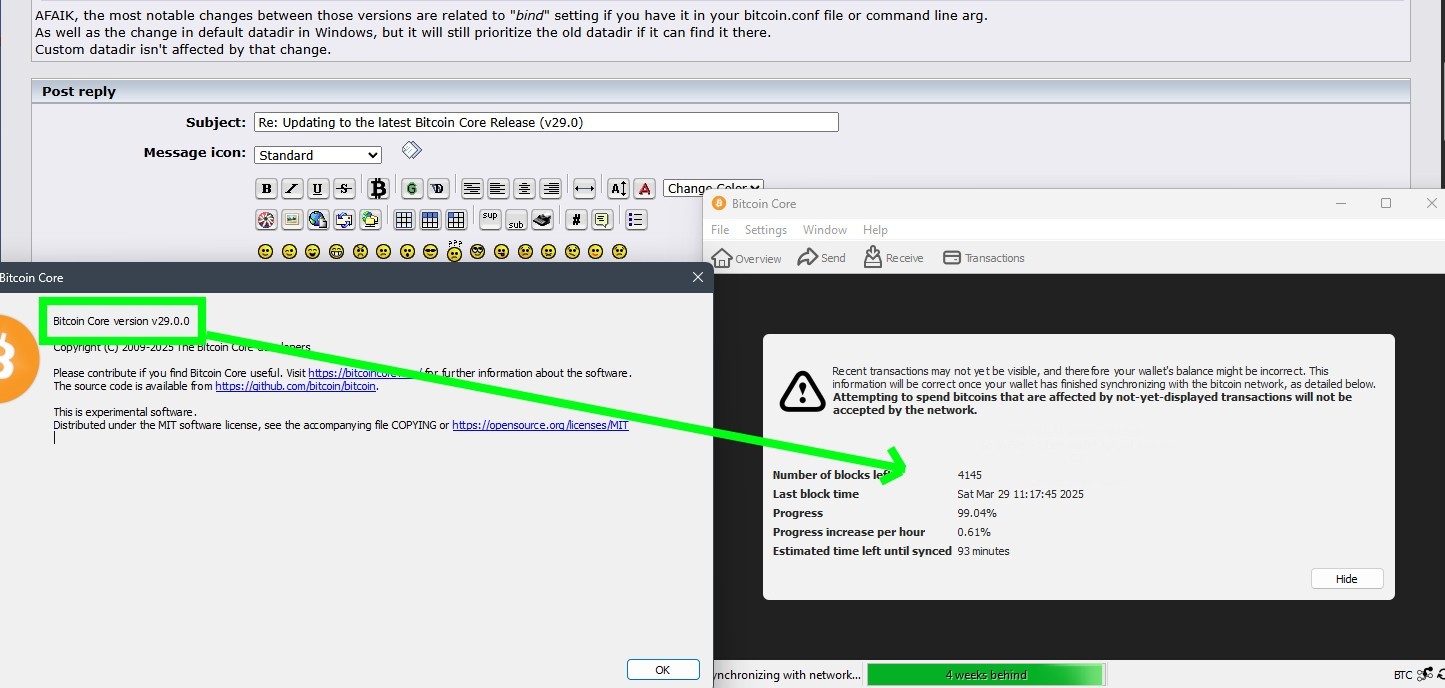Insert the confused ??? smiley
This screenshot has height=688, width=1445.
coord(455,250)
